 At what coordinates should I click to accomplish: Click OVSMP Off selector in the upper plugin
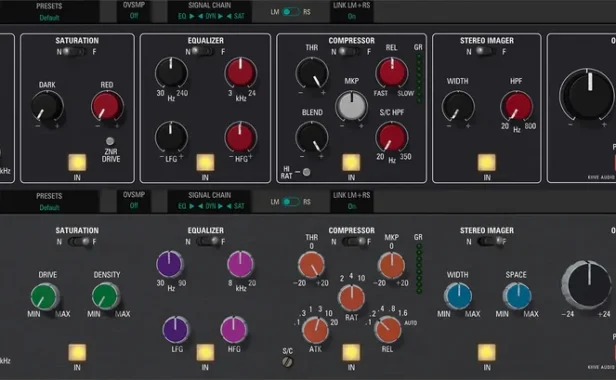click(134, 11)
